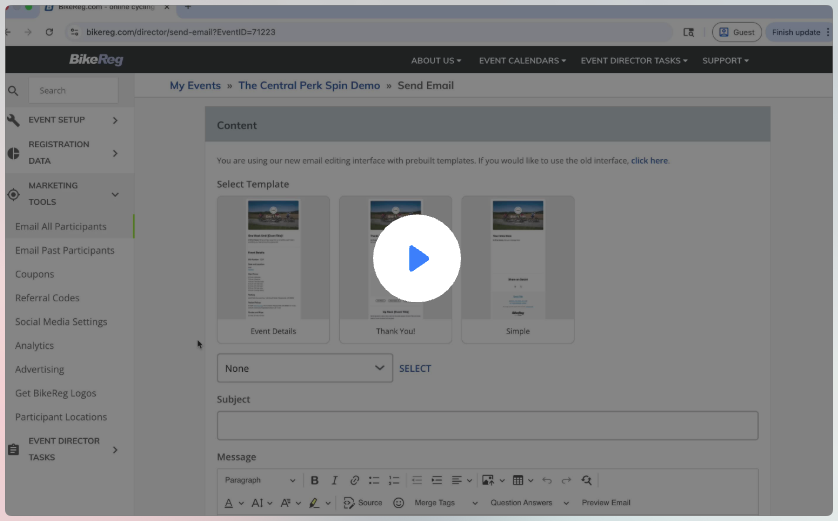Insert a bulleted list
This screenshot has height=521, width=838.
click(x=374, y=480)
